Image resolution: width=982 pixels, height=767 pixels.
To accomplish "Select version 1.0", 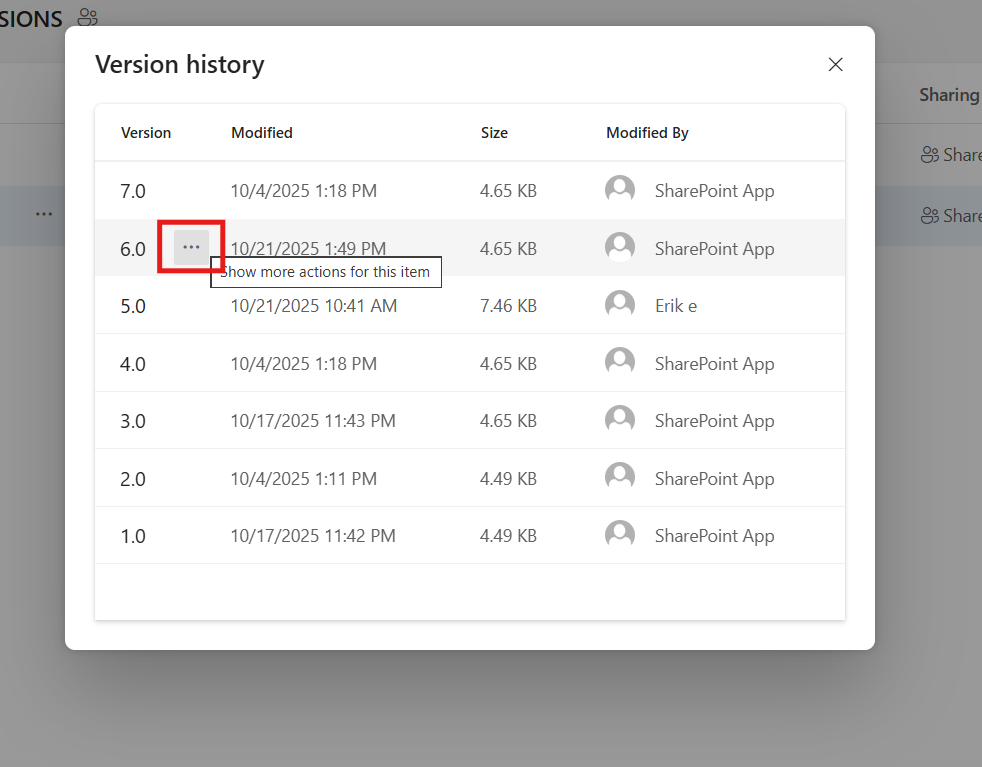I will point(133,536).
